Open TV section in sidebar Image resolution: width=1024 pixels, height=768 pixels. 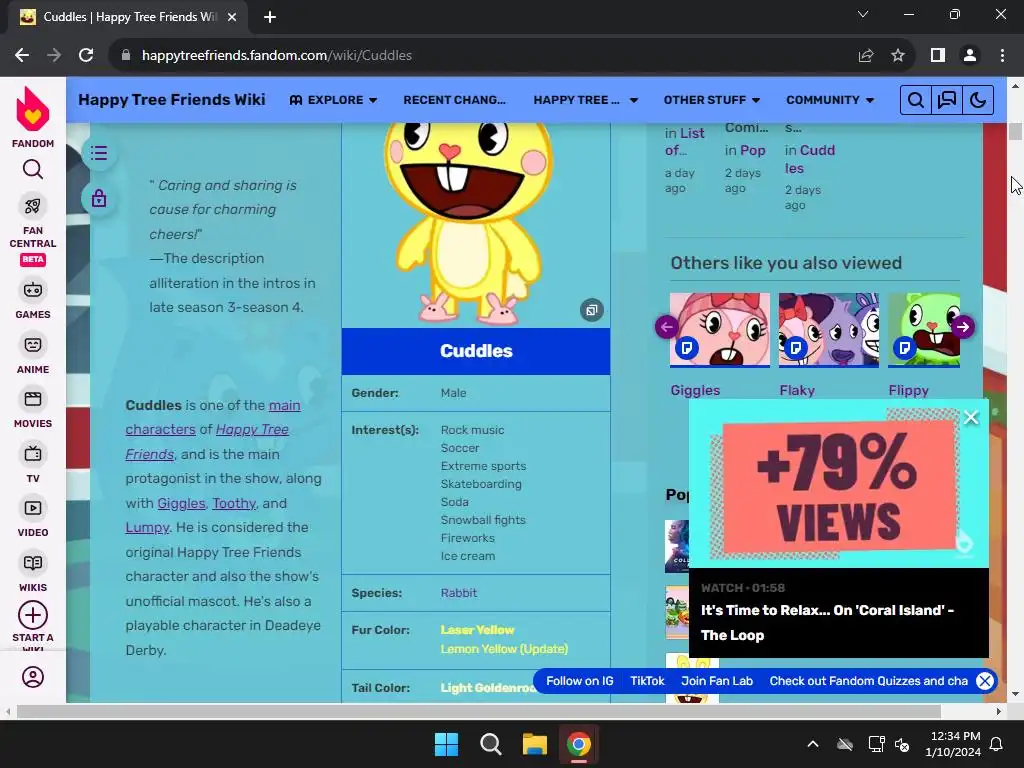[x=33, y=463]
